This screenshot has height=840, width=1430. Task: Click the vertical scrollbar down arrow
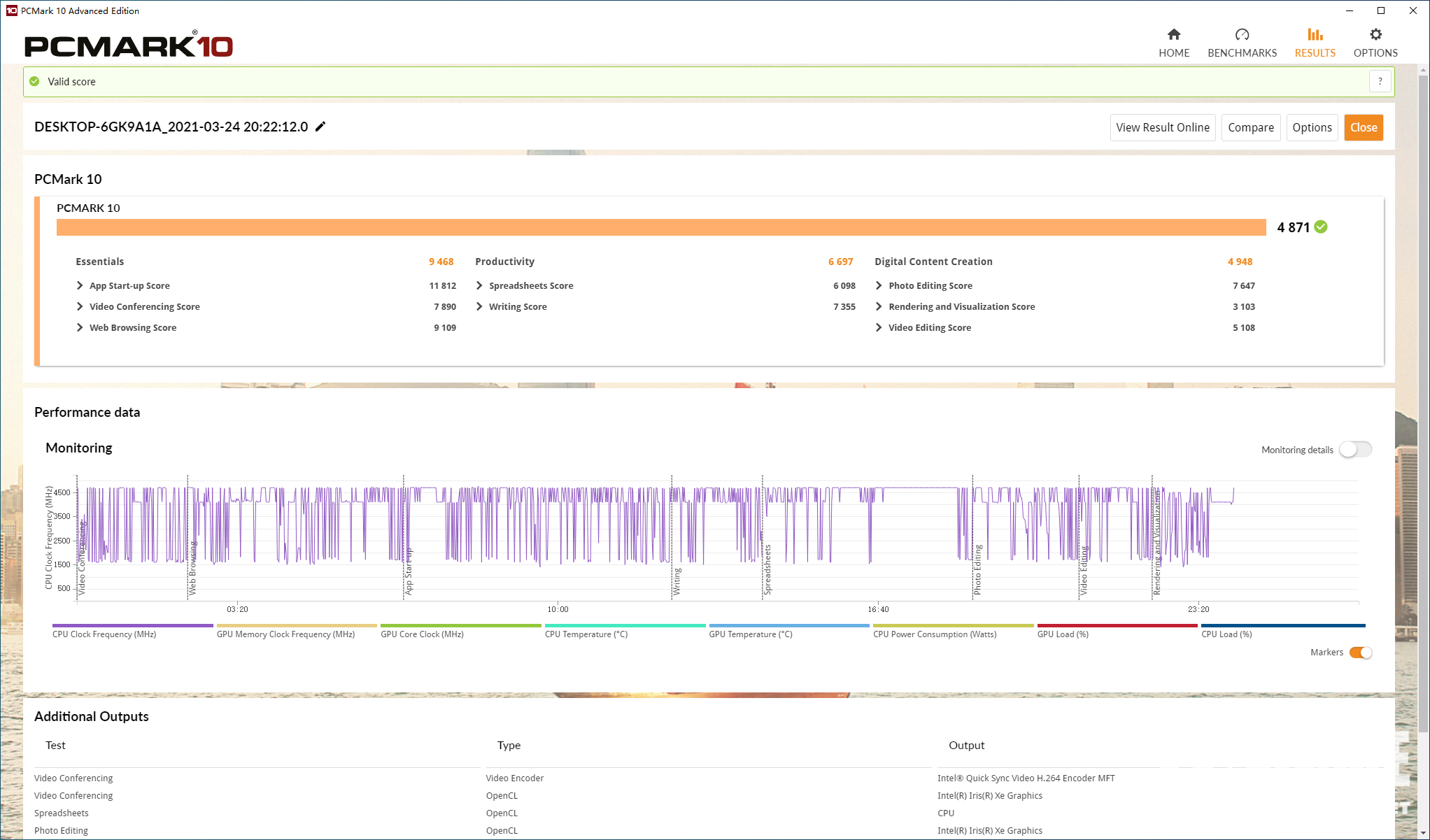click(1423, 833)
